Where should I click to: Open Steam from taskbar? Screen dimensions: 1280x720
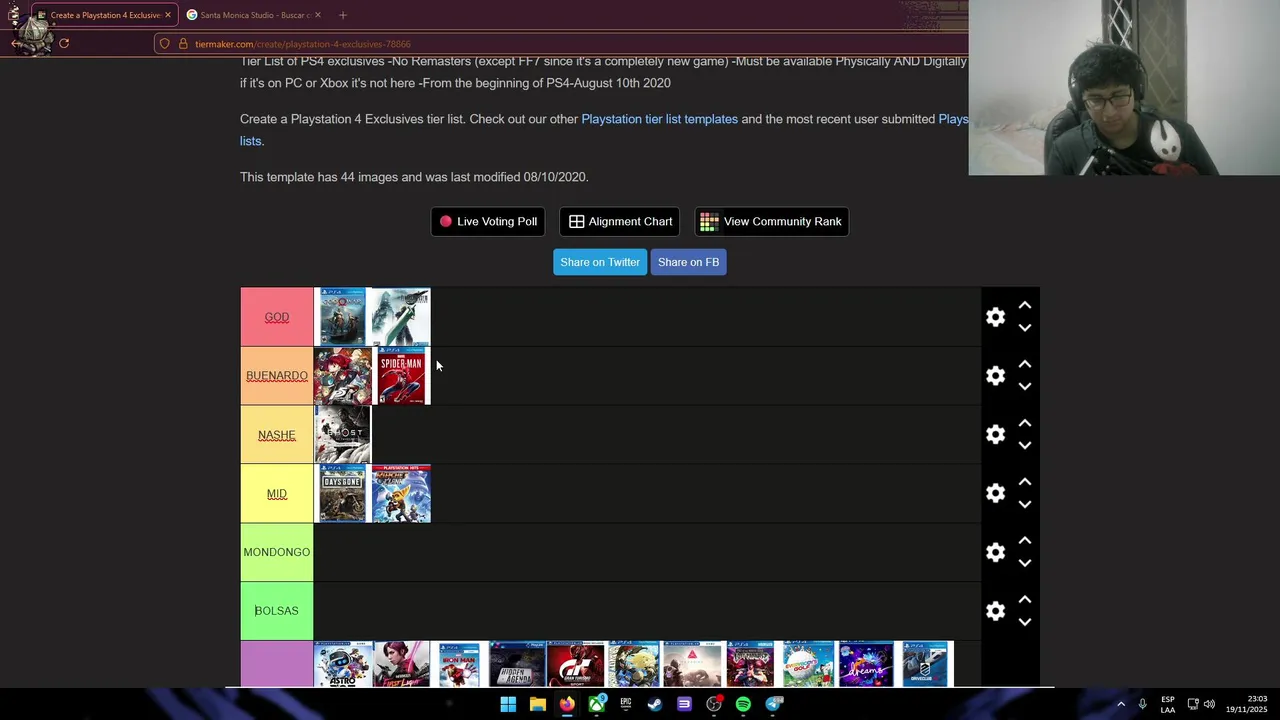pos(655,704)
